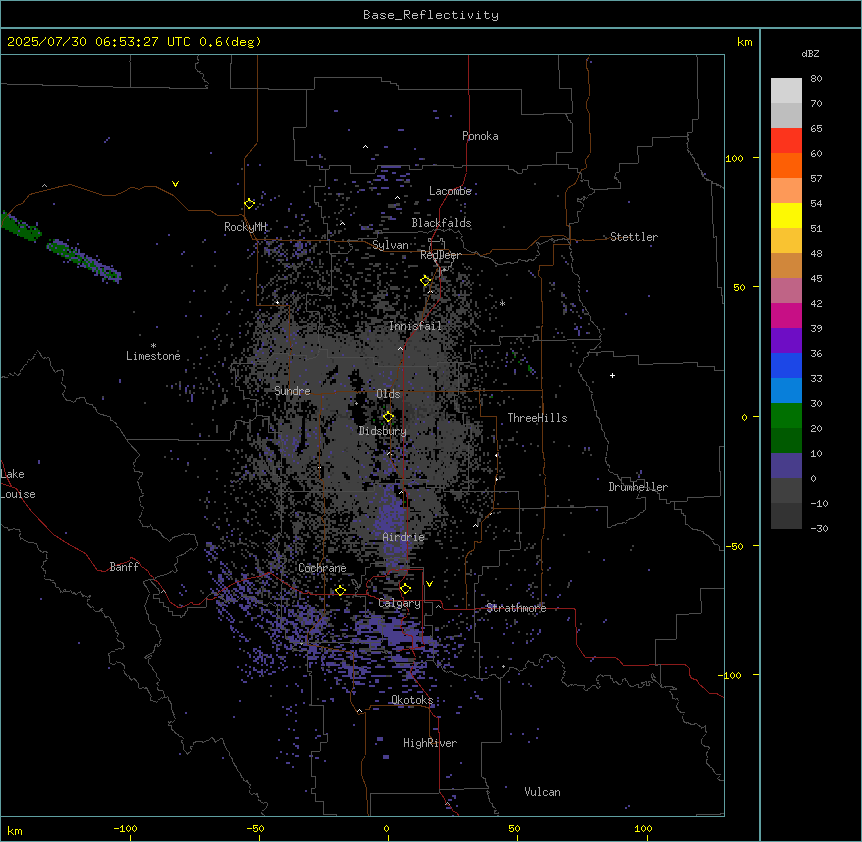
Task: Click the -50 tick label on the vertical axis
Action: (734, 546)
